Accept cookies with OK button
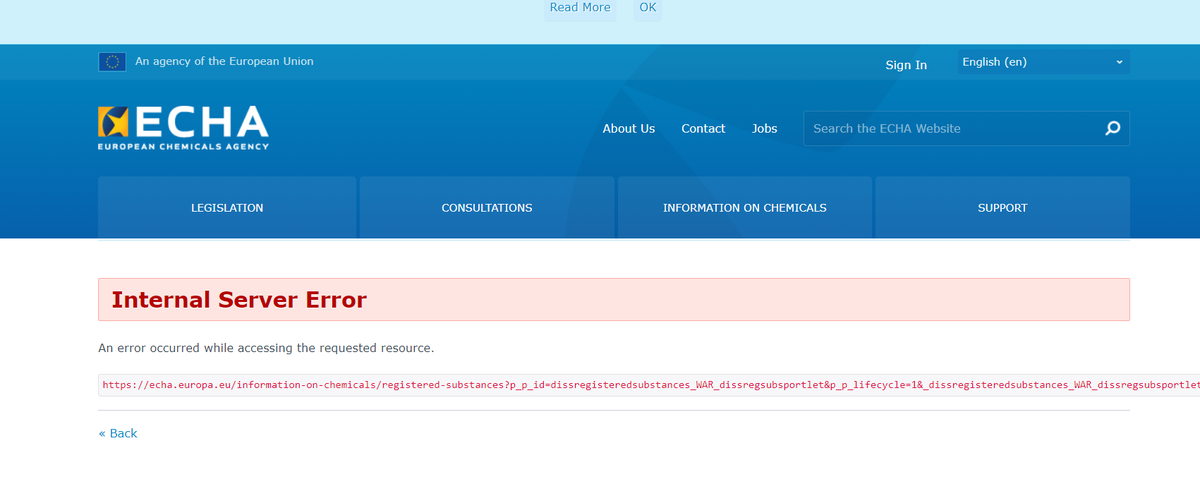 [648, 8]
